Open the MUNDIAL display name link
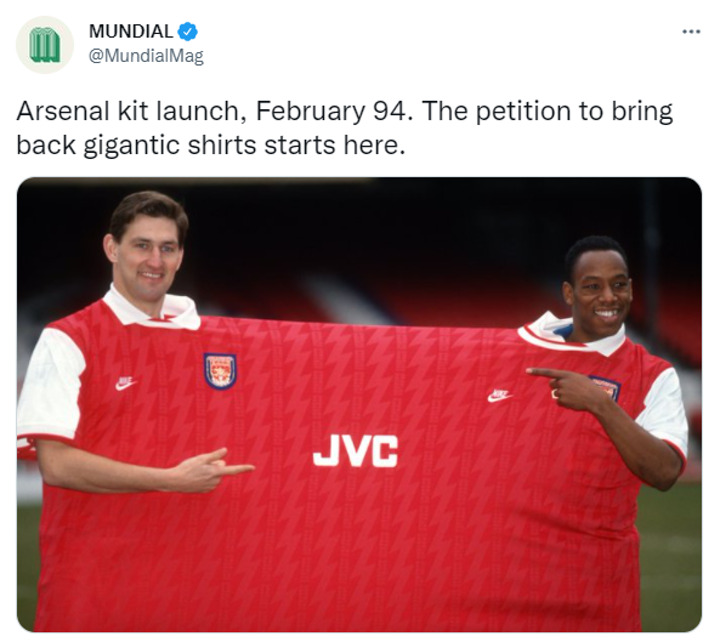 pyautogui.click(x=131, y=32)
